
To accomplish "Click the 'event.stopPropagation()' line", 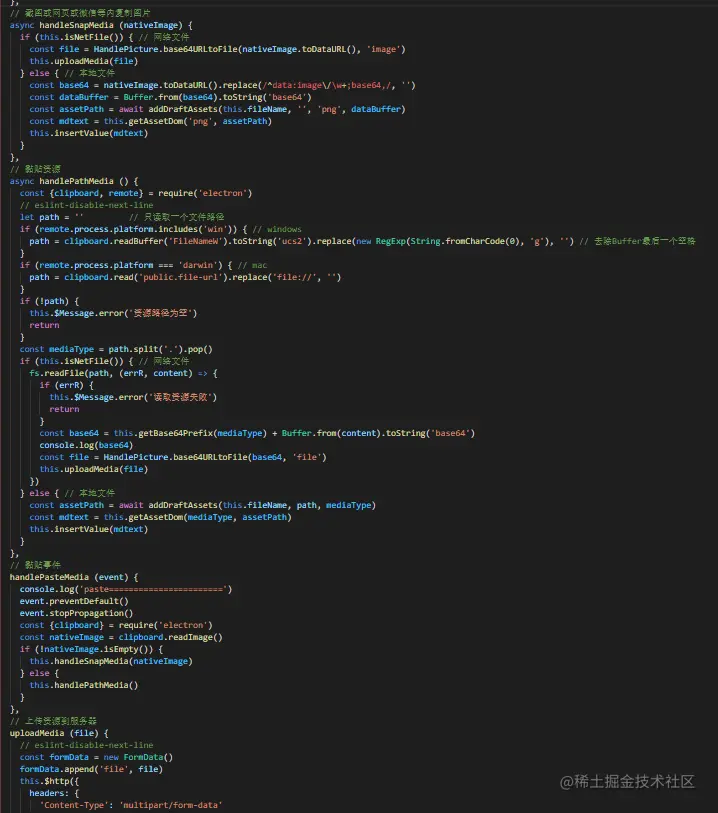I will (x=76, y=613).
